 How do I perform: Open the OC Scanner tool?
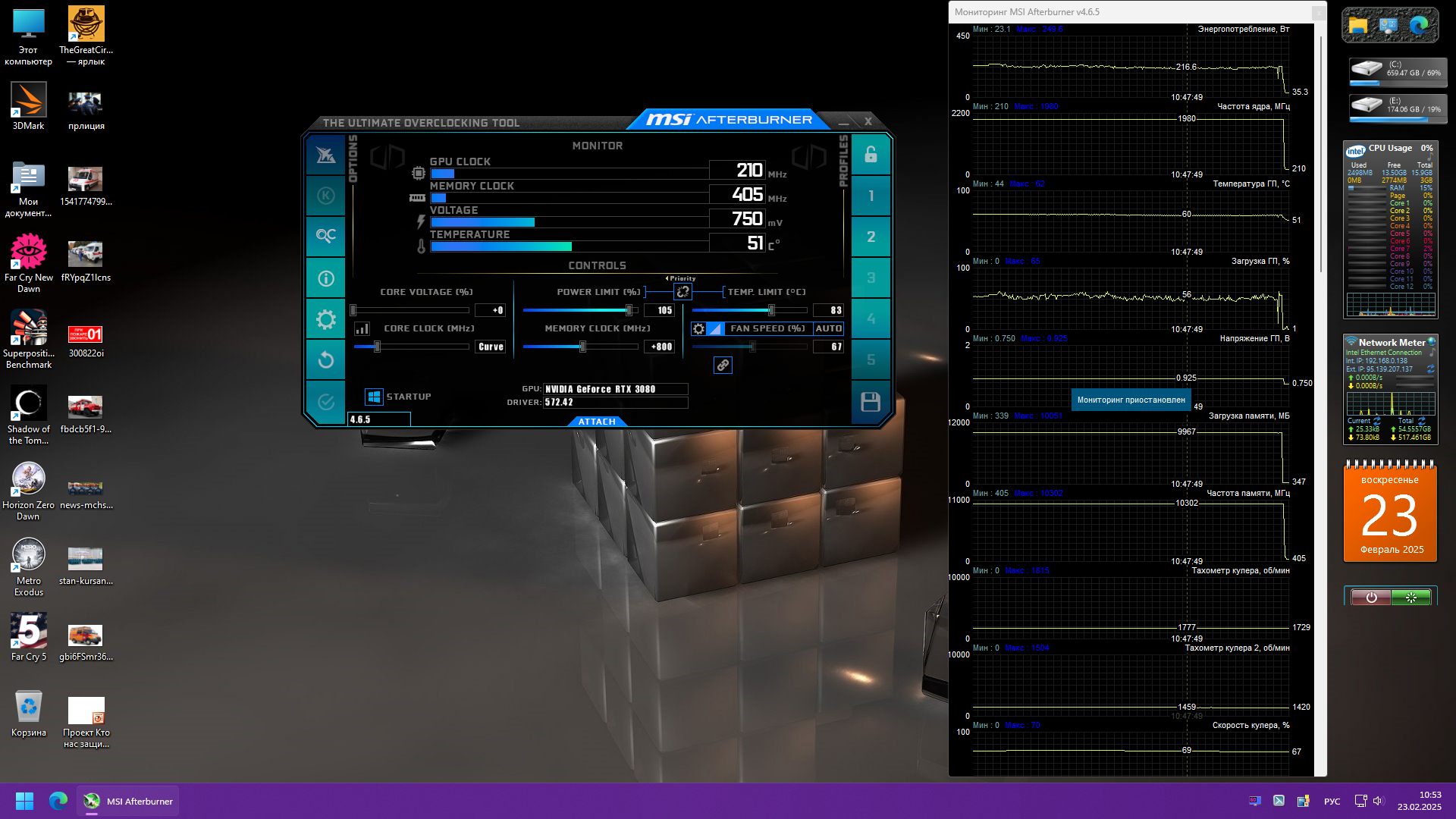pyautogui.click(x=326, y=236)
